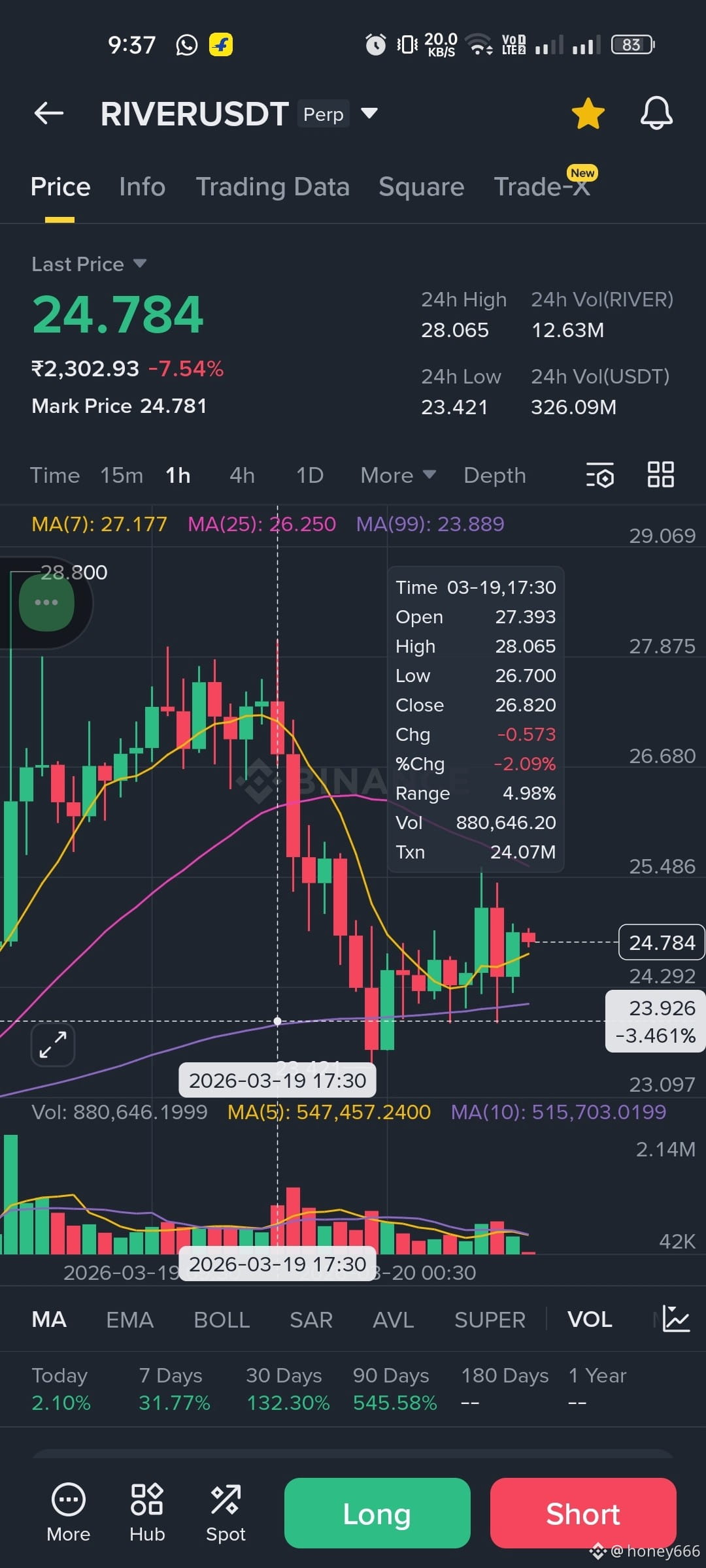This screenshot has width=706, height=1568.
Task: Expand the Last Price dropdown
Action: coord(89,264)
